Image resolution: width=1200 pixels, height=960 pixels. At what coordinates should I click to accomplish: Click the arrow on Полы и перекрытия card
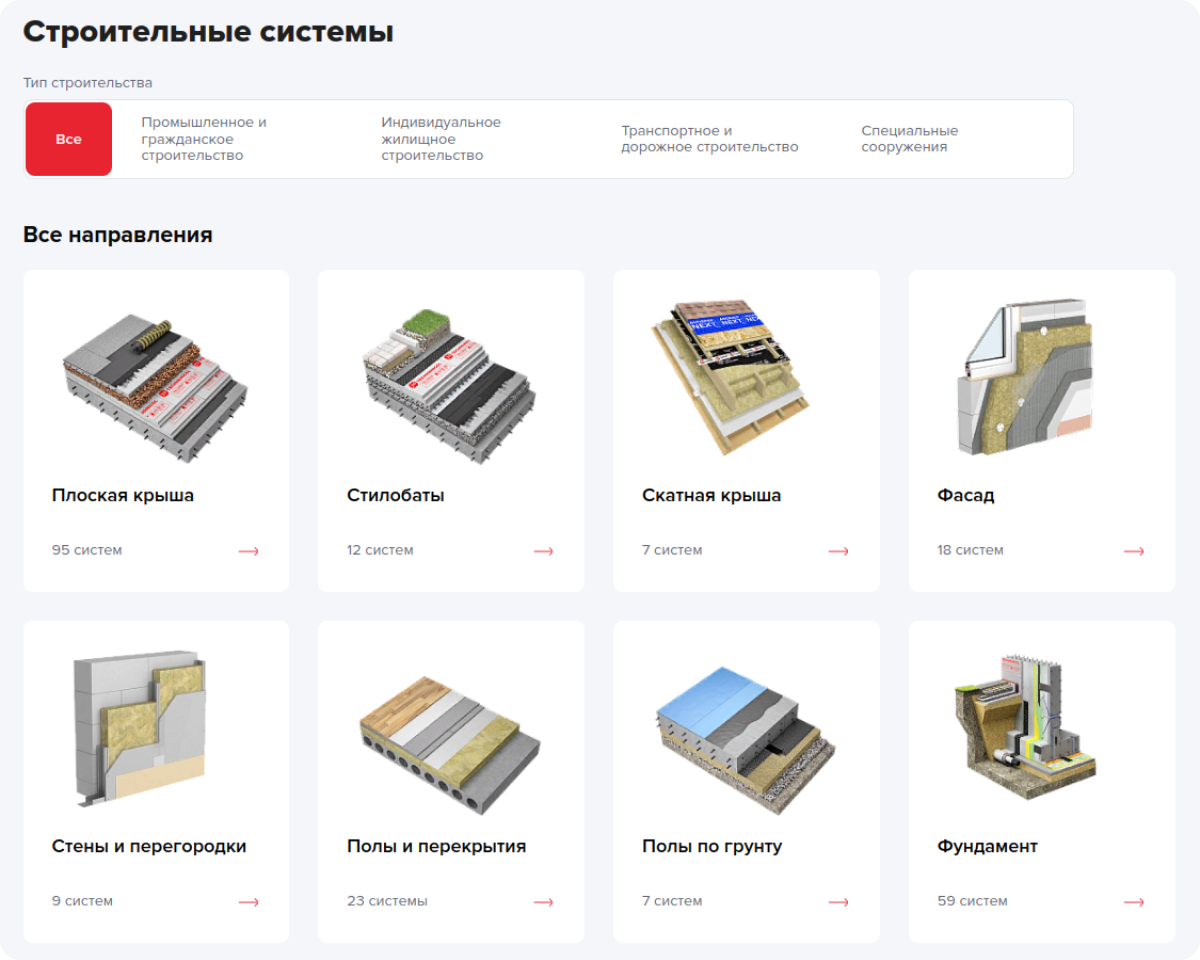[x=543, y=902]
